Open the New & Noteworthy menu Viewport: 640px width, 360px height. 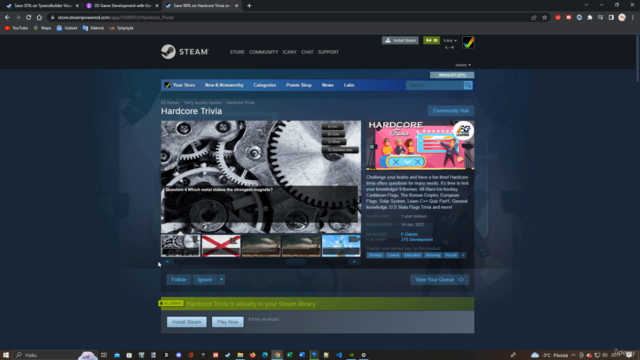[224, 85]
